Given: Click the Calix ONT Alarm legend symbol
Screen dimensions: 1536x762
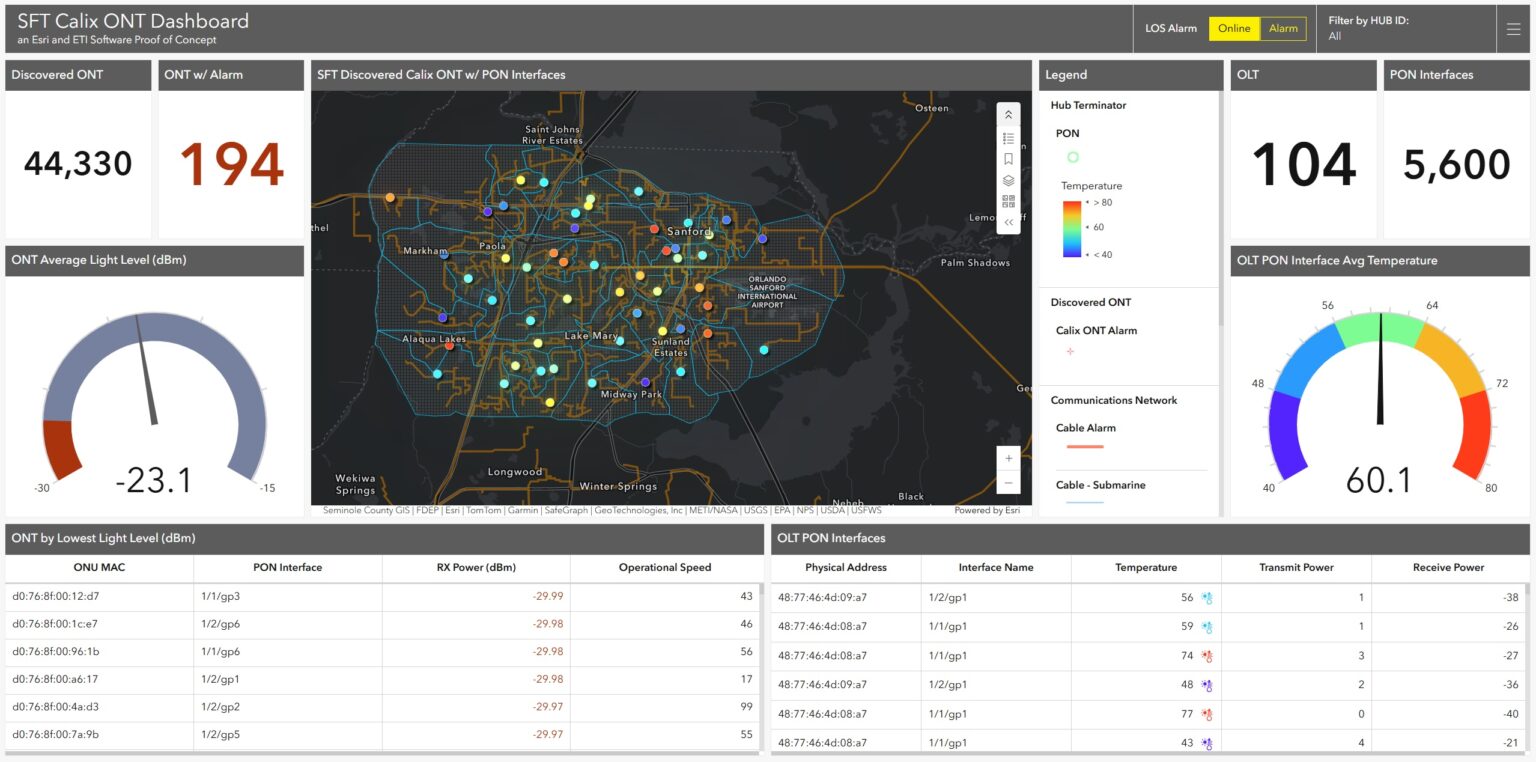Looking at the screenshot, I should coord(1070,351).
